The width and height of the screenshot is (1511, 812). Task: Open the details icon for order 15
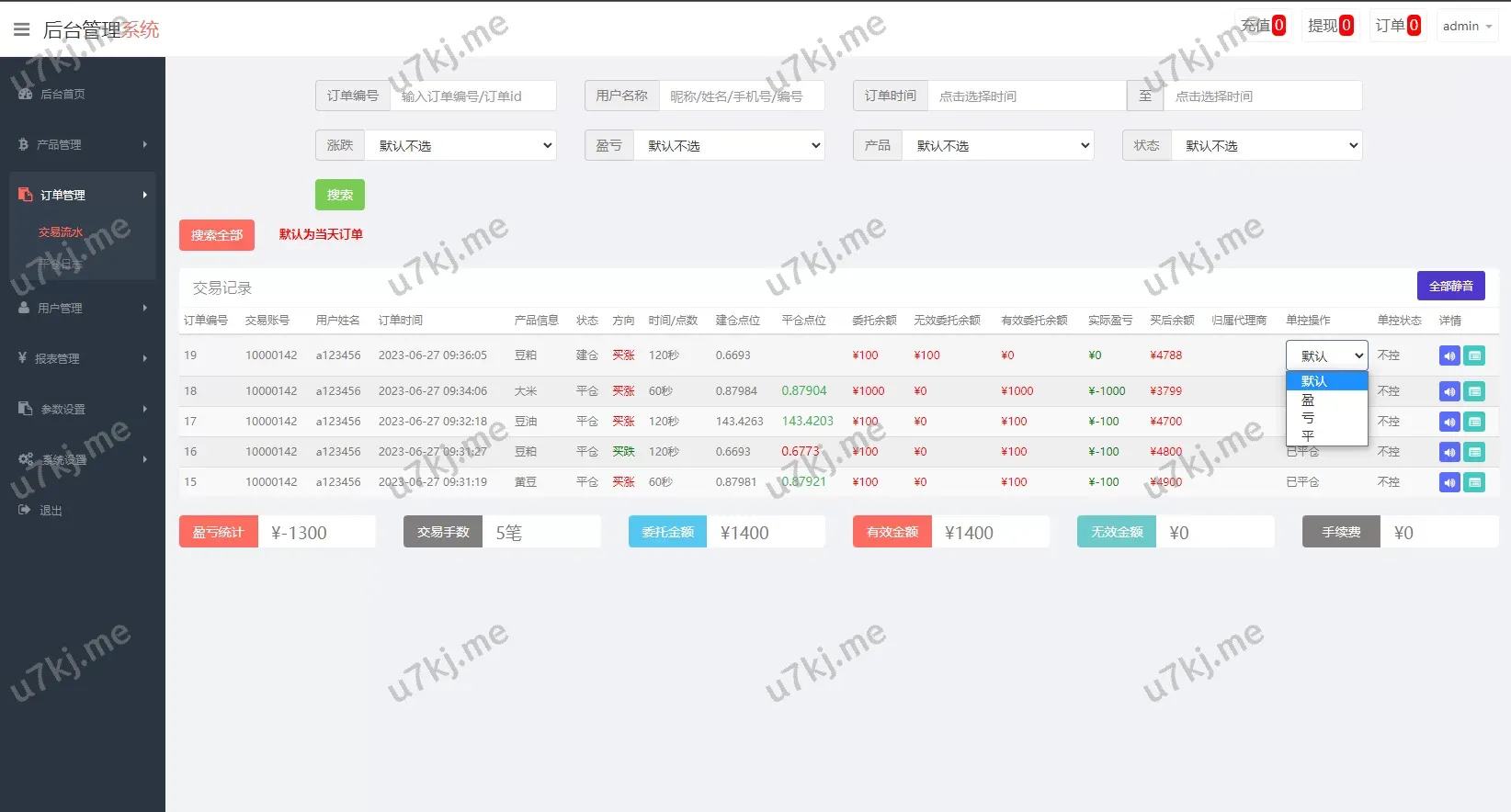tap(1474, 483)
